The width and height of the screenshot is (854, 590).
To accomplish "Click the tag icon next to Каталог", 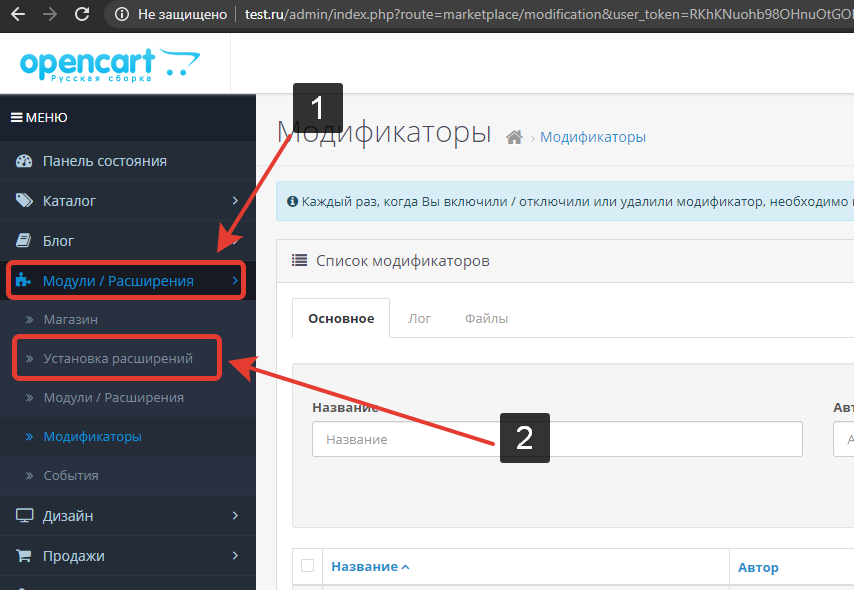I will point(25,201).
